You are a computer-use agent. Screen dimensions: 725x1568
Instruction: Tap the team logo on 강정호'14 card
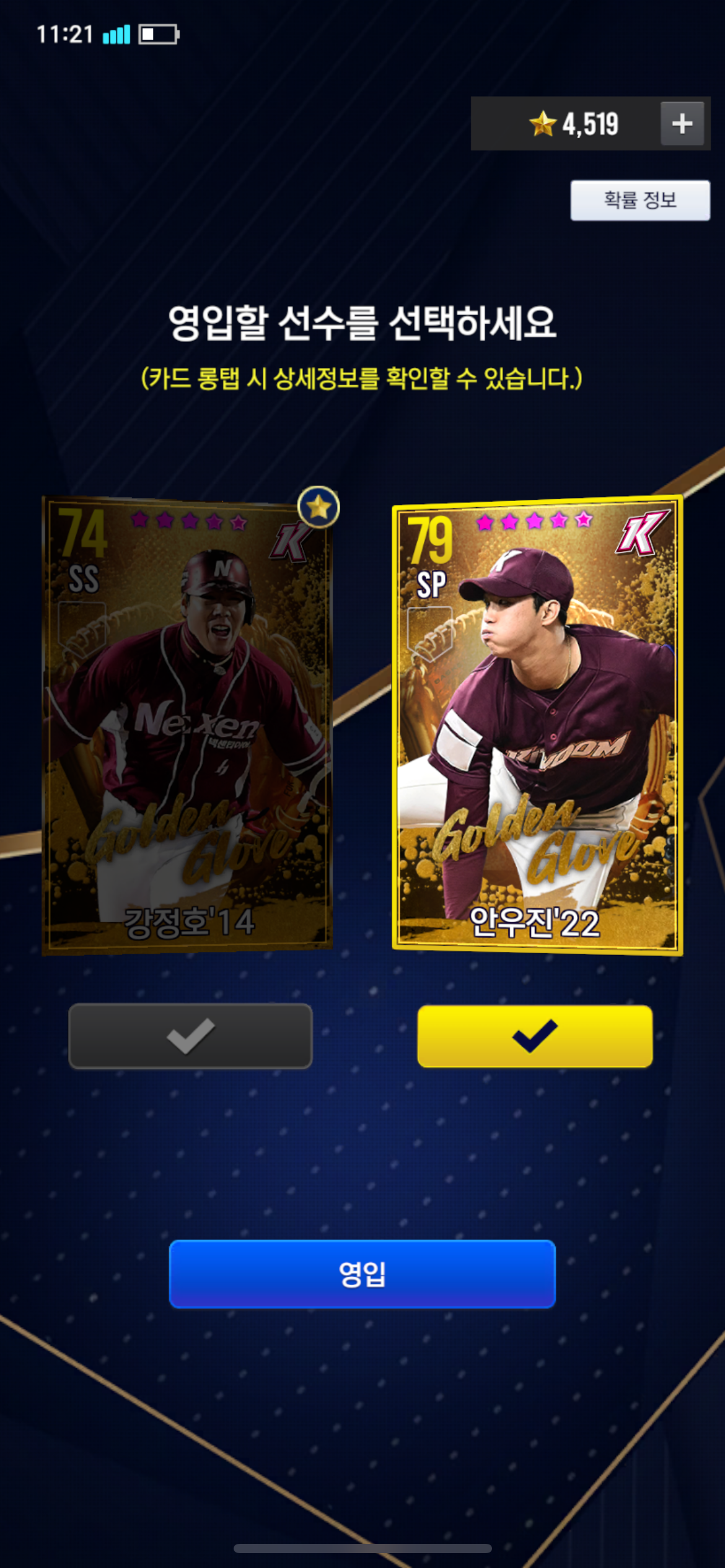291,541
